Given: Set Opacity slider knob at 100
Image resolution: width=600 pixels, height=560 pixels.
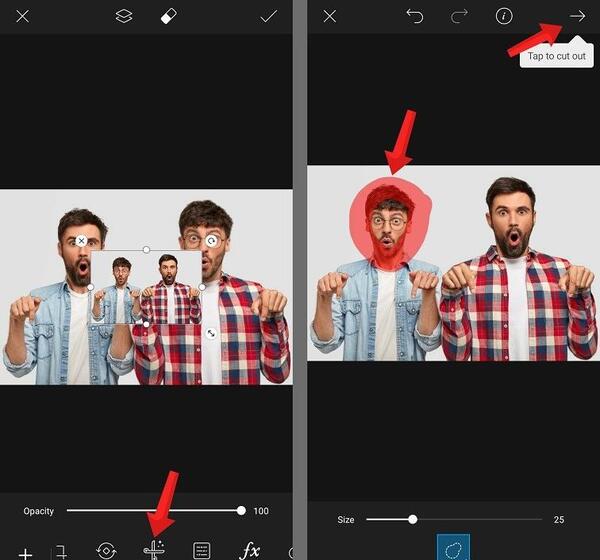Looking at the screenshot, I should [x=241, y=510].
